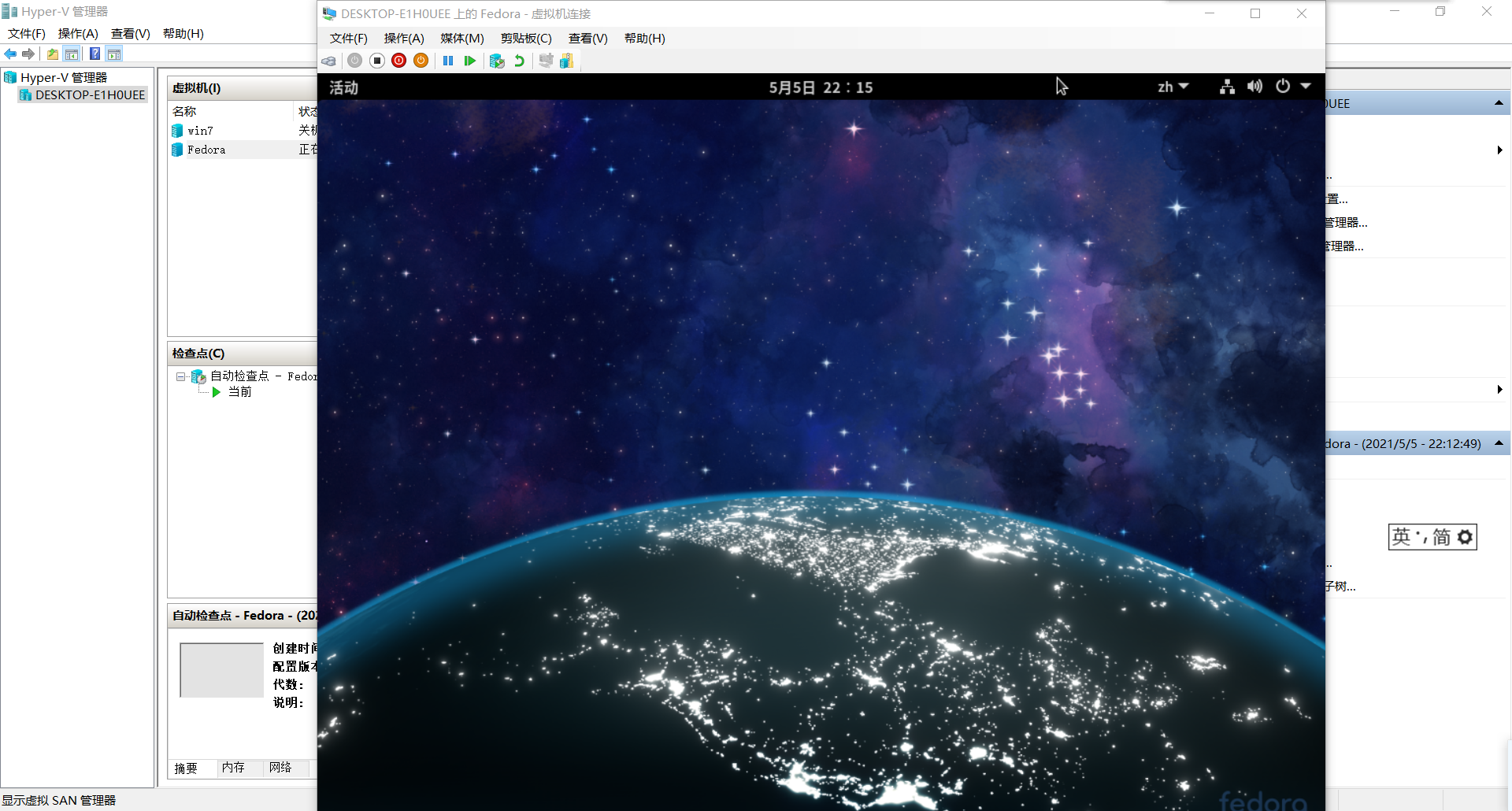
Task: Open the Share toolbar icon in VM window
Action: [x=567, y=61]
